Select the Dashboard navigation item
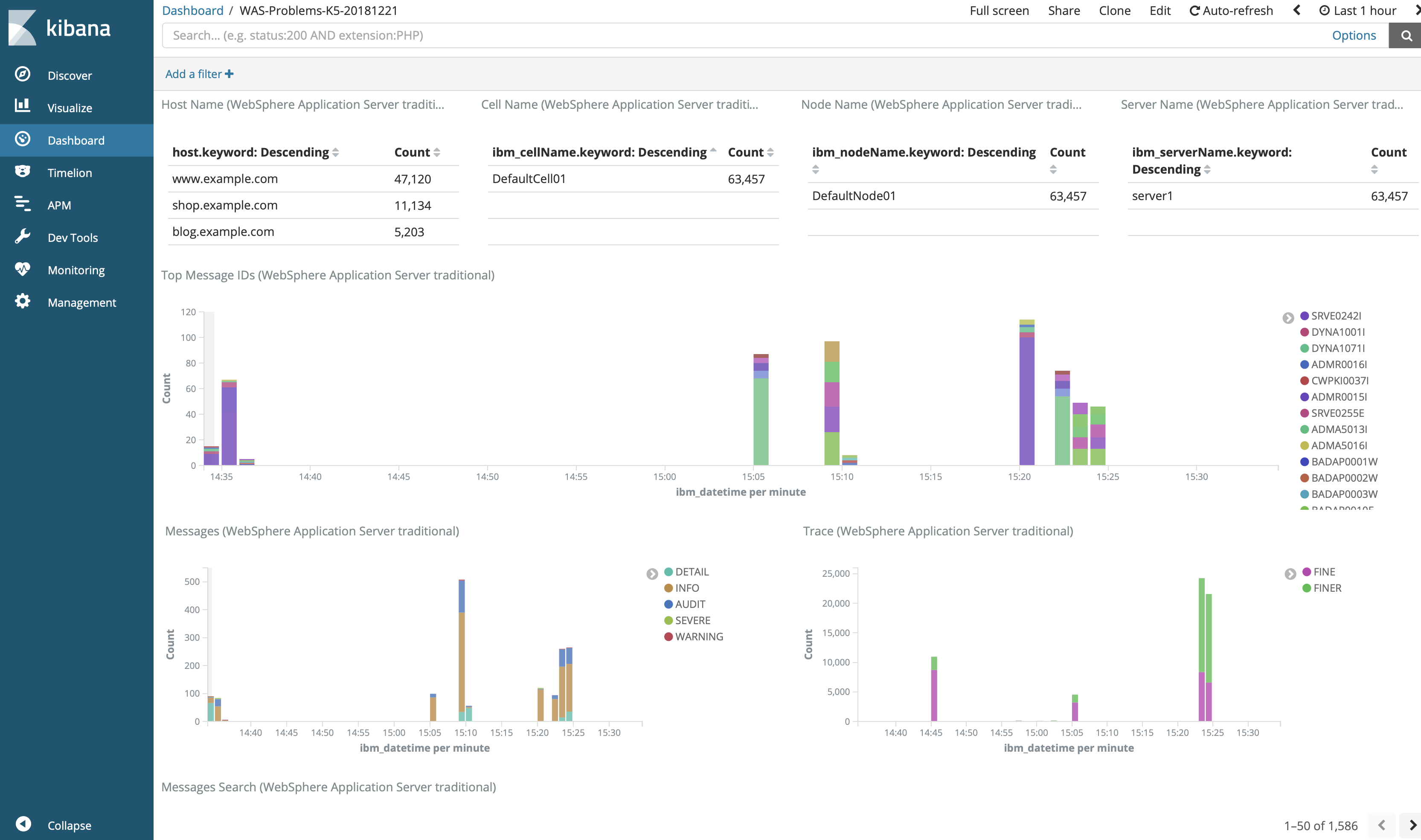The width and height of the screenshot is (1421, 840). click(76, 140)
